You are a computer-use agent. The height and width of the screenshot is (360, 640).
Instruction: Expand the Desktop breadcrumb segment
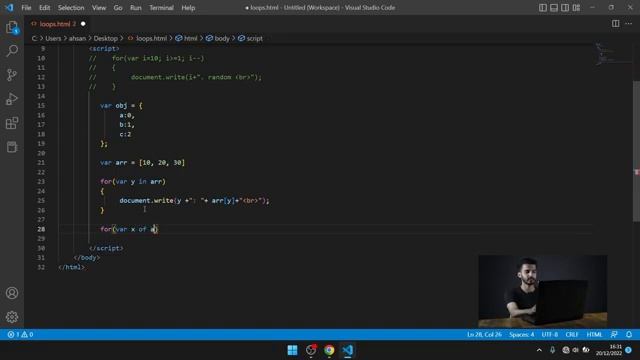105,38
